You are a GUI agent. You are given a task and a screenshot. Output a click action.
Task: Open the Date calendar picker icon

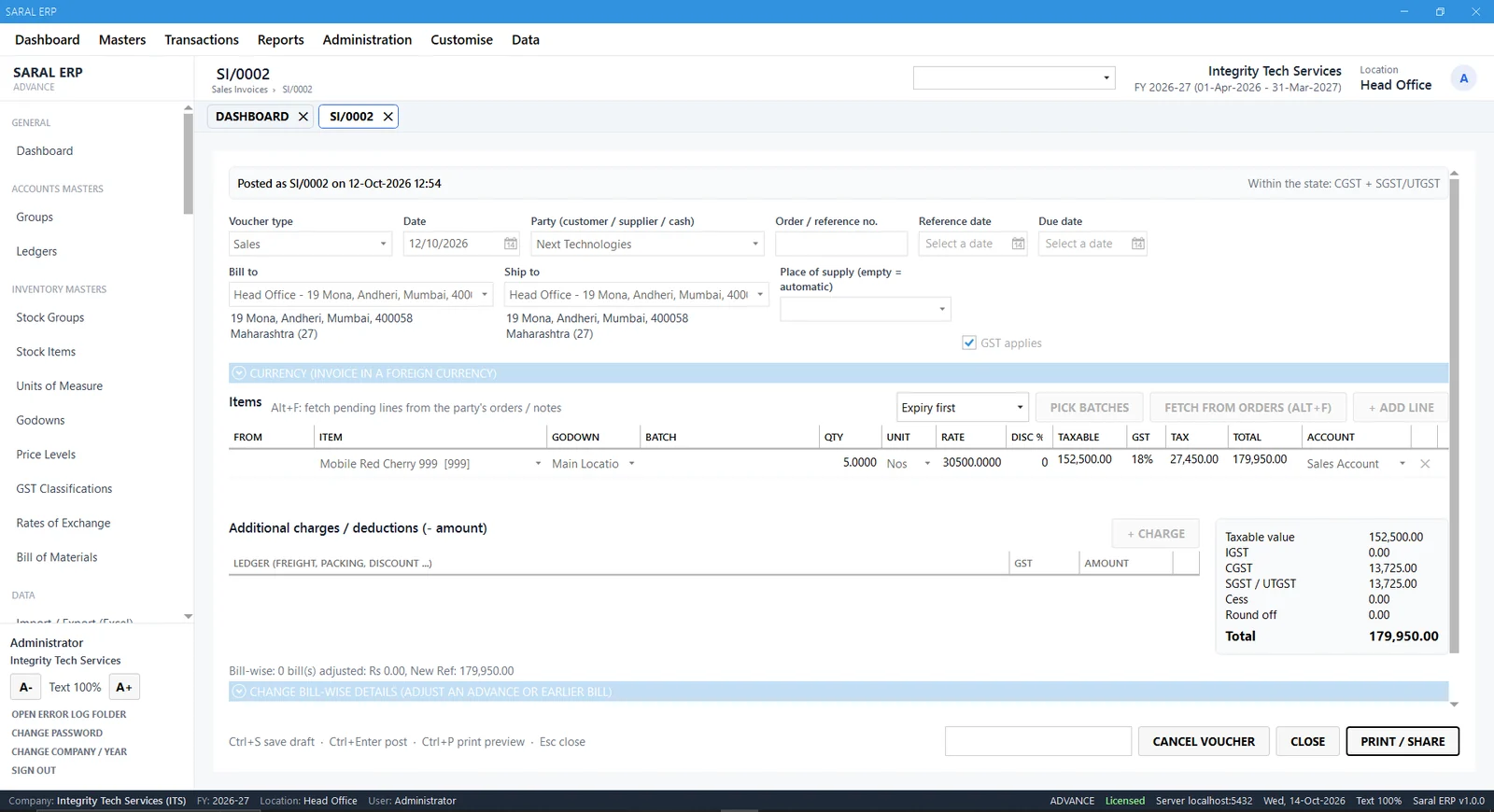[511, 244]
